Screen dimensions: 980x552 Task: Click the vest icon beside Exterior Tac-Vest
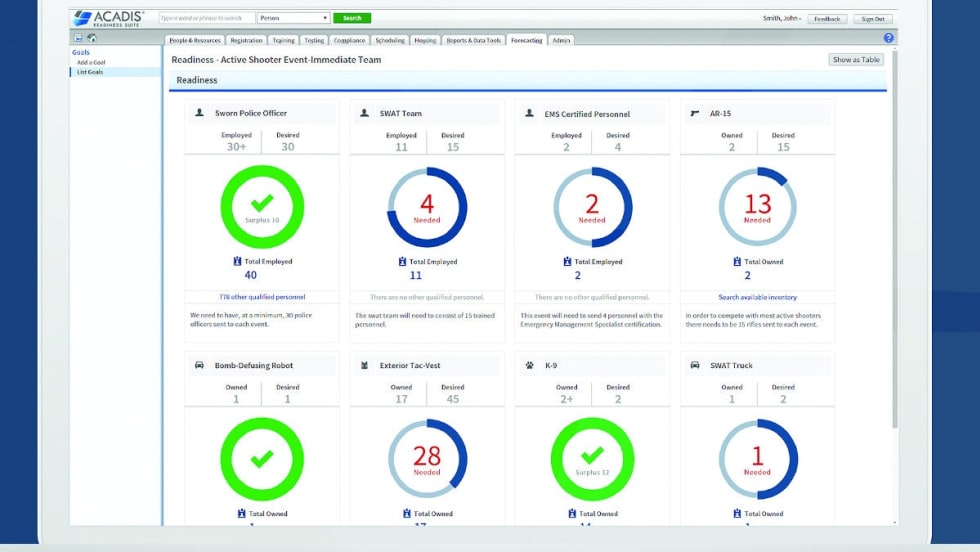pos(365,365)
